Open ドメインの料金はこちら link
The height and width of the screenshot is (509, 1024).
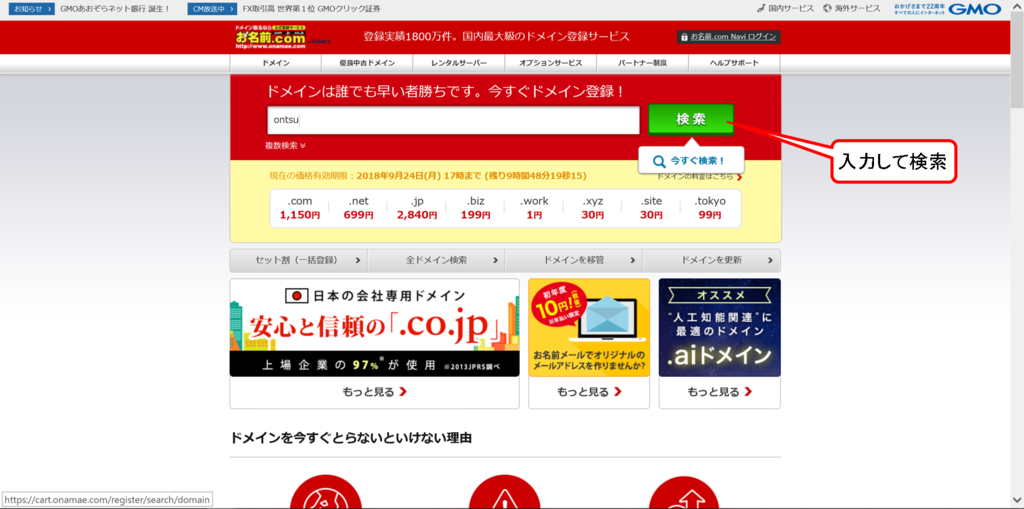point(699,176)
